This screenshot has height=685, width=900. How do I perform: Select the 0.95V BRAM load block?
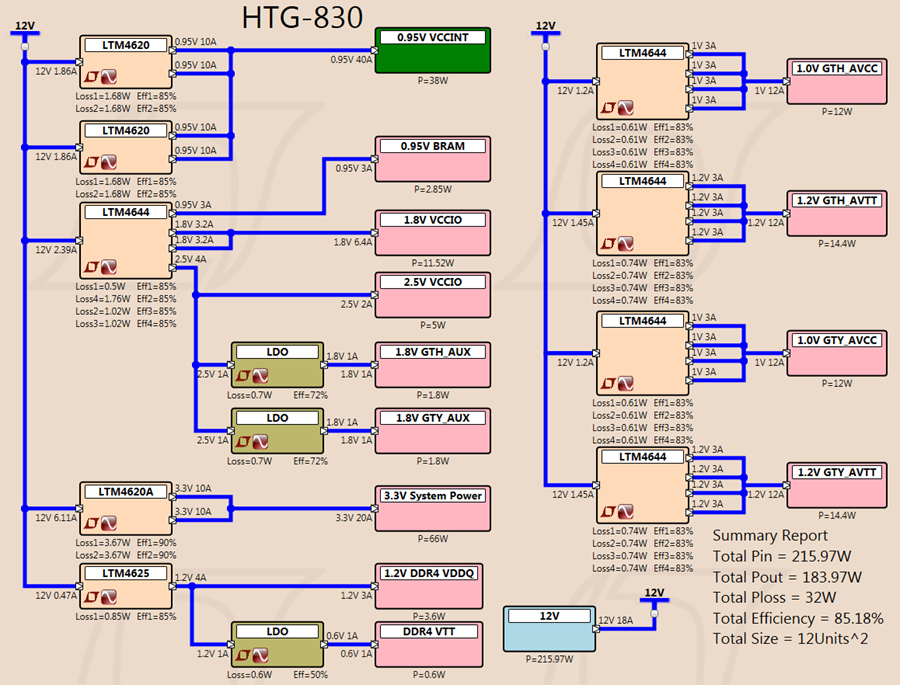click(433, 159)
